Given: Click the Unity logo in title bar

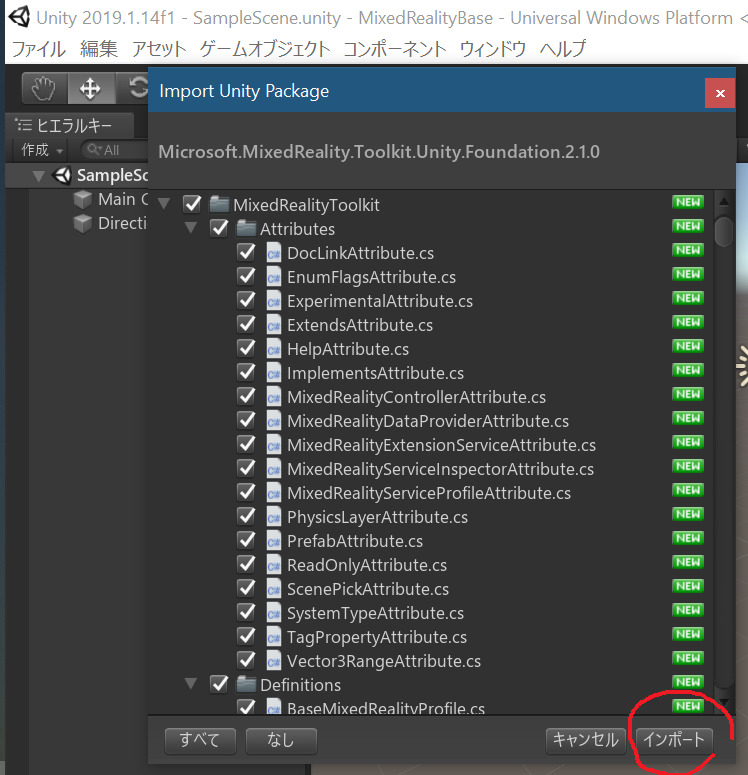Looking at the screenshot, I should pos(19,17).
